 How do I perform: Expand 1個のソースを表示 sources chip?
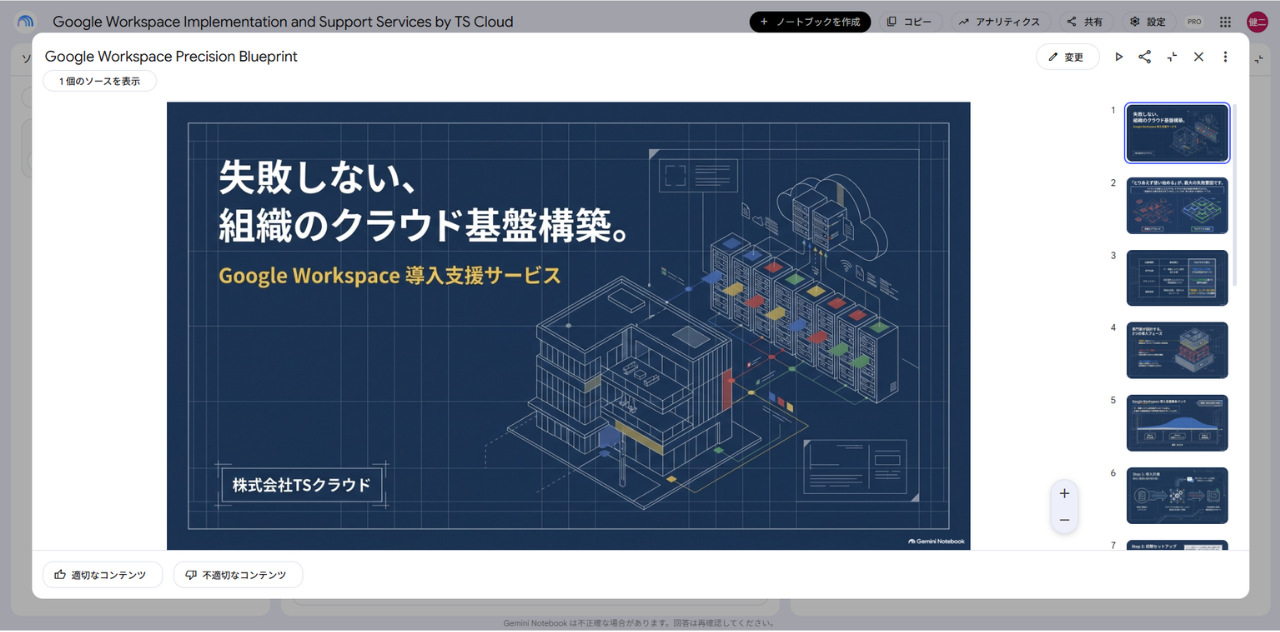tap(100, 81)
